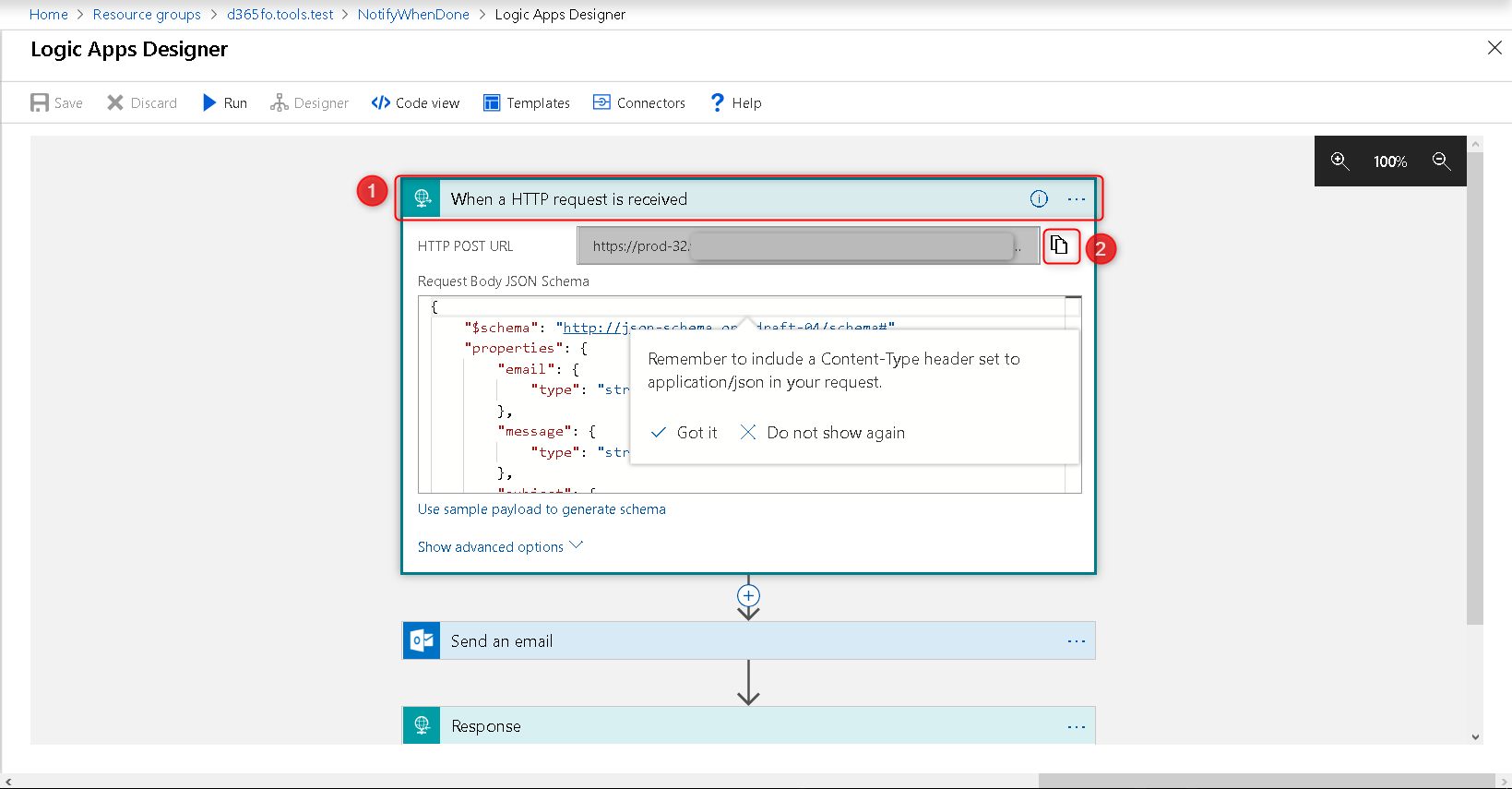Image resolution: width=1512 pixels, height=789 pixels.
Task: Navigate to Resource groups breadcrumb
Action: point(147,15)
